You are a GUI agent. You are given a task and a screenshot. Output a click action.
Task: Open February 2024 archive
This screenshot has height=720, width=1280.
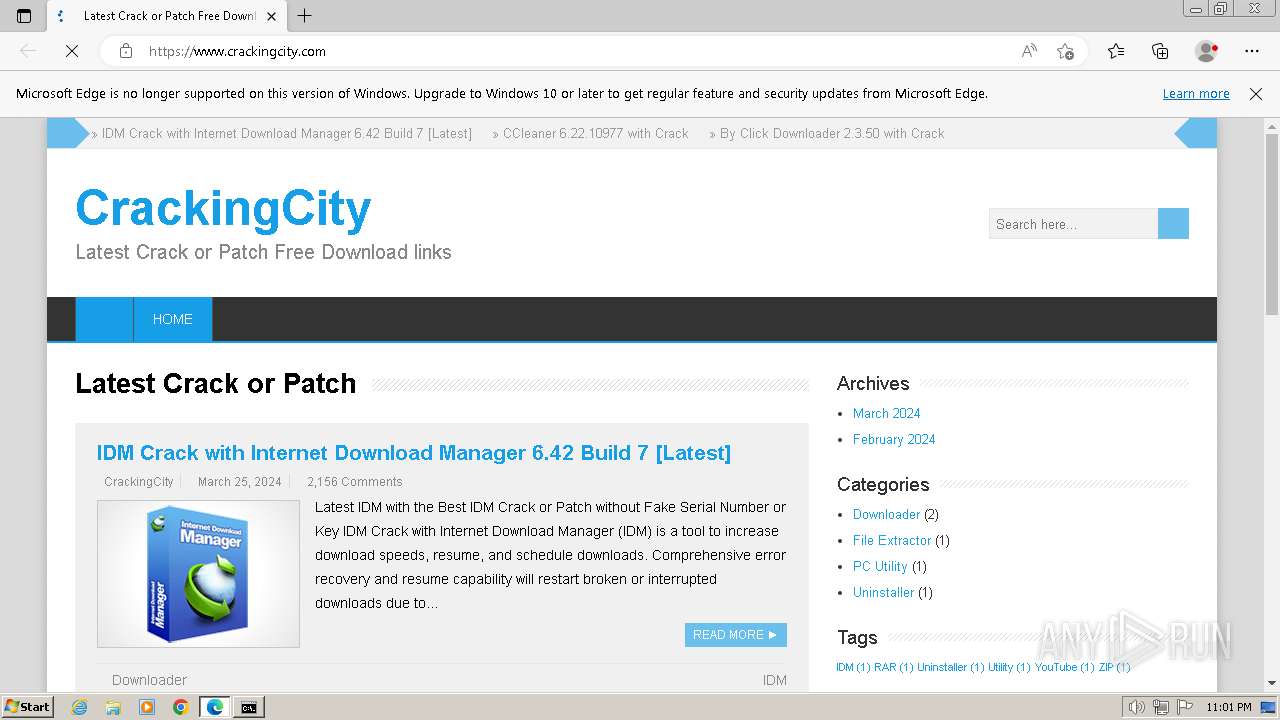tap(894, 439)
